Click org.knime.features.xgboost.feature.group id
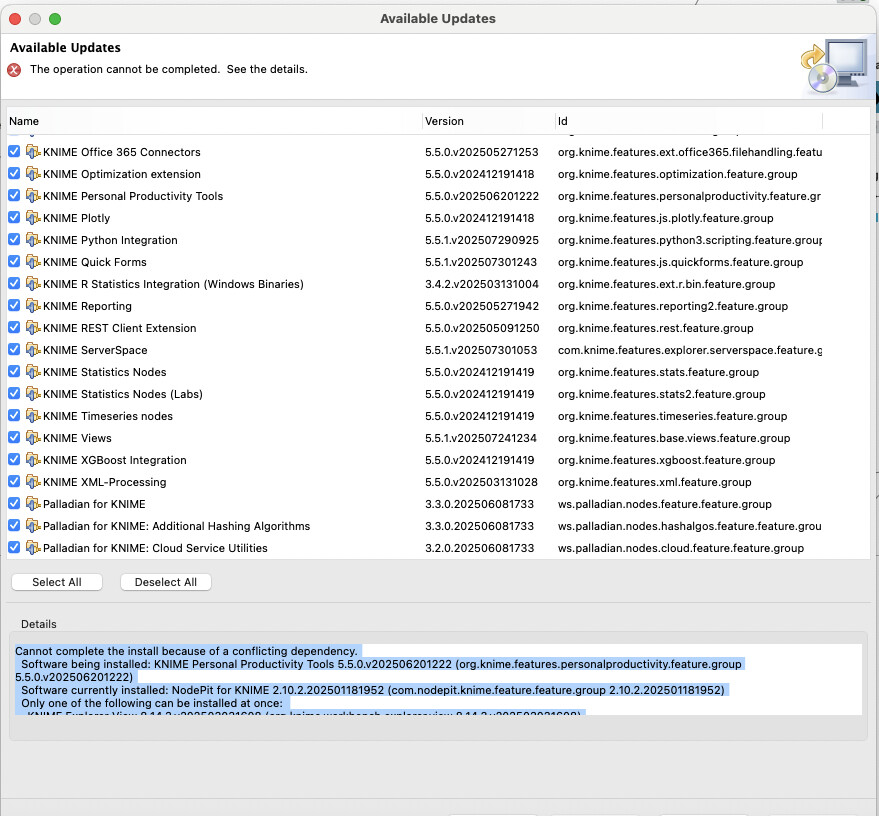This screenshot has width=879, height=816. [667, 460]
